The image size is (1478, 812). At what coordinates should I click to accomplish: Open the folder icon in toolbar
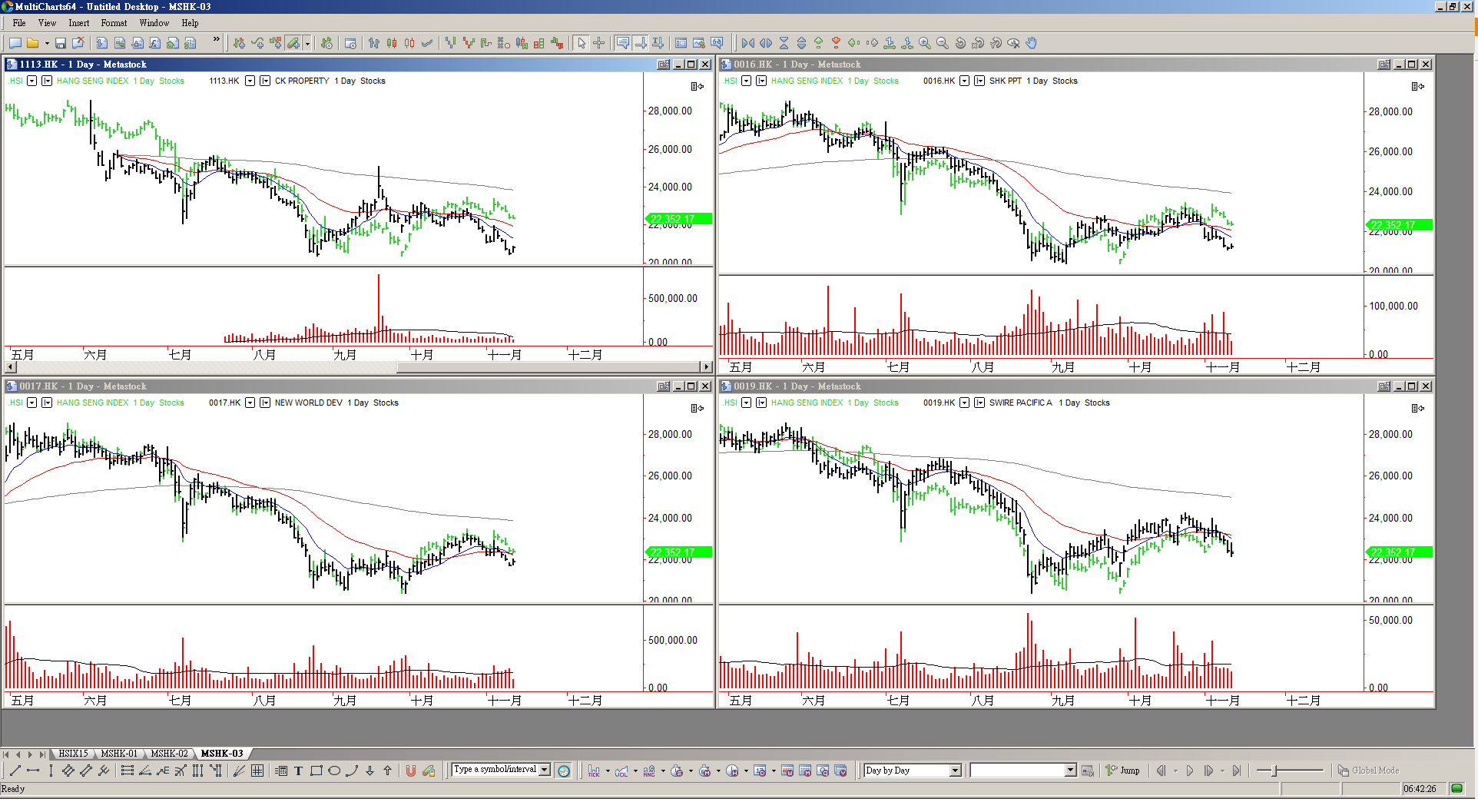(33, 43)
